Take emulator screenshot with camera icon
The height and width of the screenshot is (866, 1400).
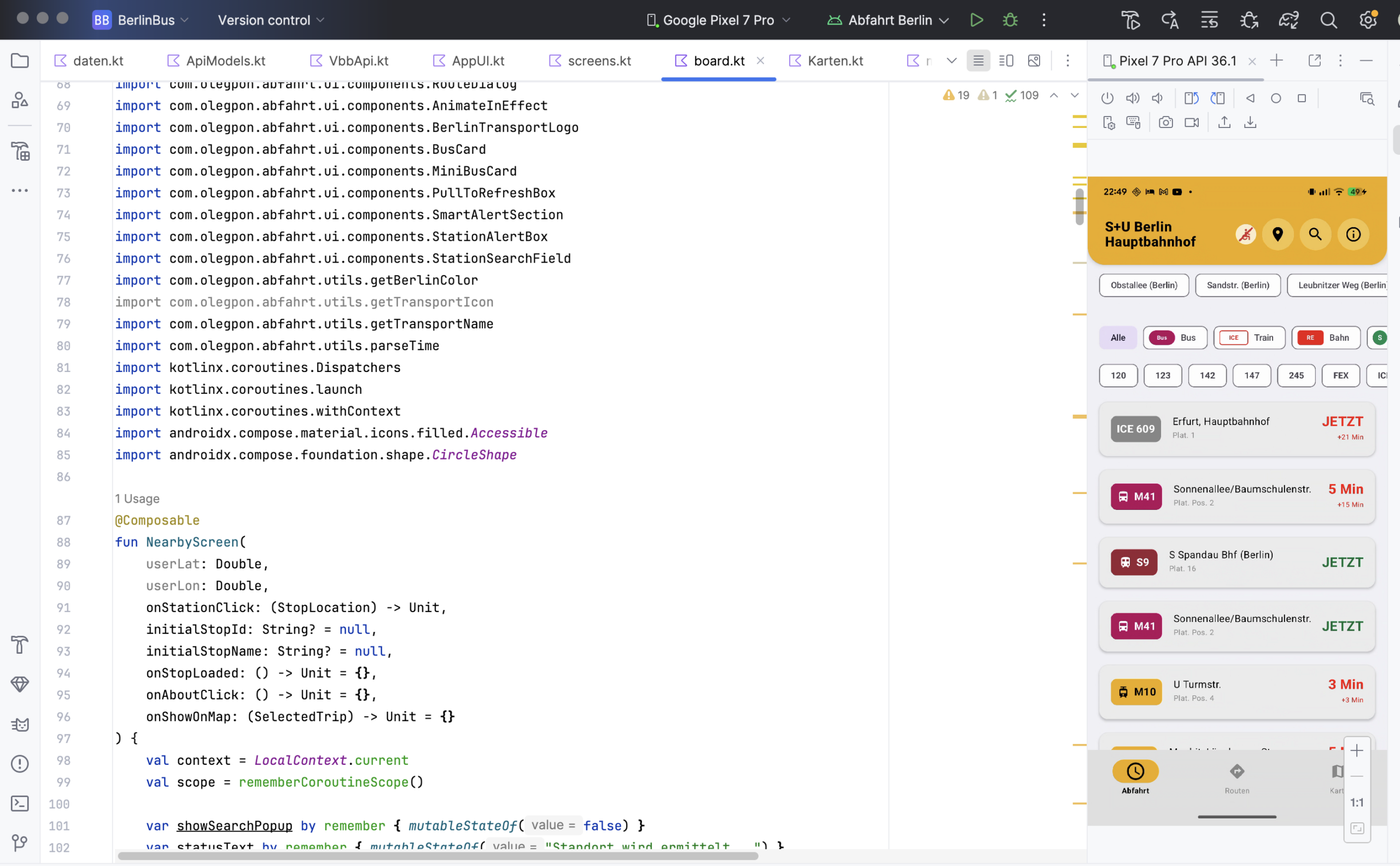point(1165,122)
